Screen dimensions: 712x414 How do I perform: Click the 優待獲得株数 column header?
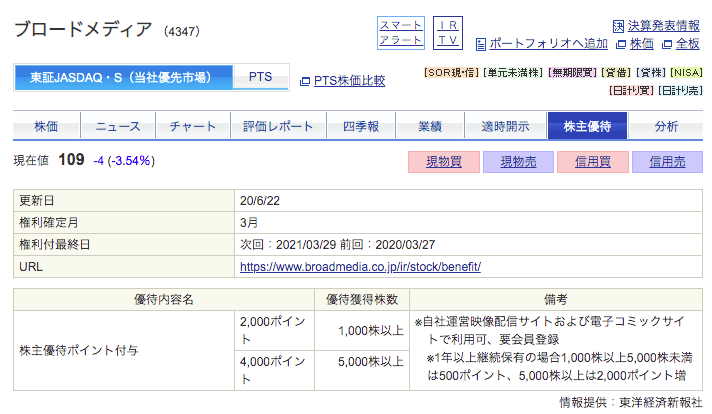pyautogui.click(x=362, y=299)
